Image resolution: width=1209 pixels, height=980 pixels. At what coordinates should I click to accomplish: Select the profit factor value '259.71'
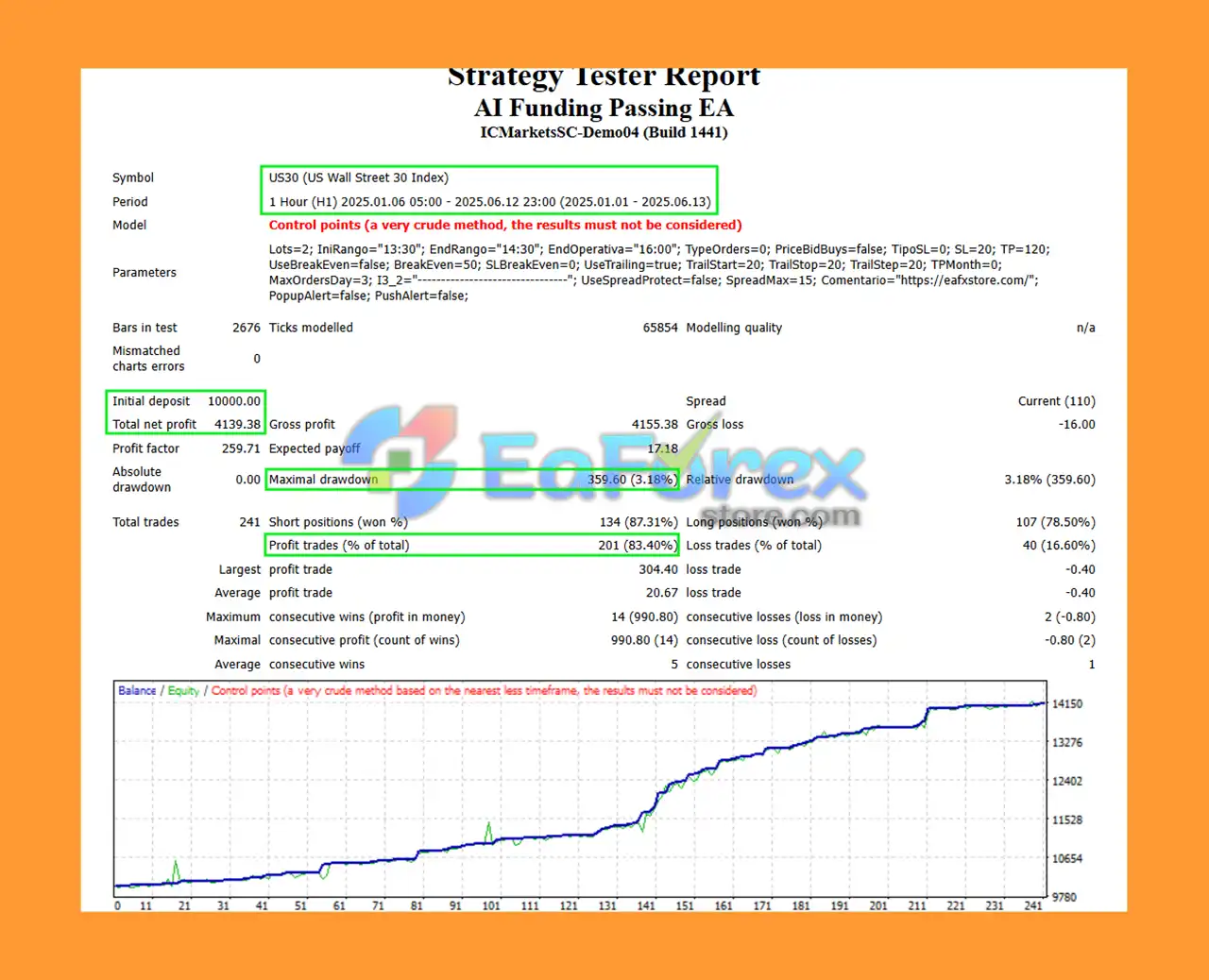[x=241, y=448]
